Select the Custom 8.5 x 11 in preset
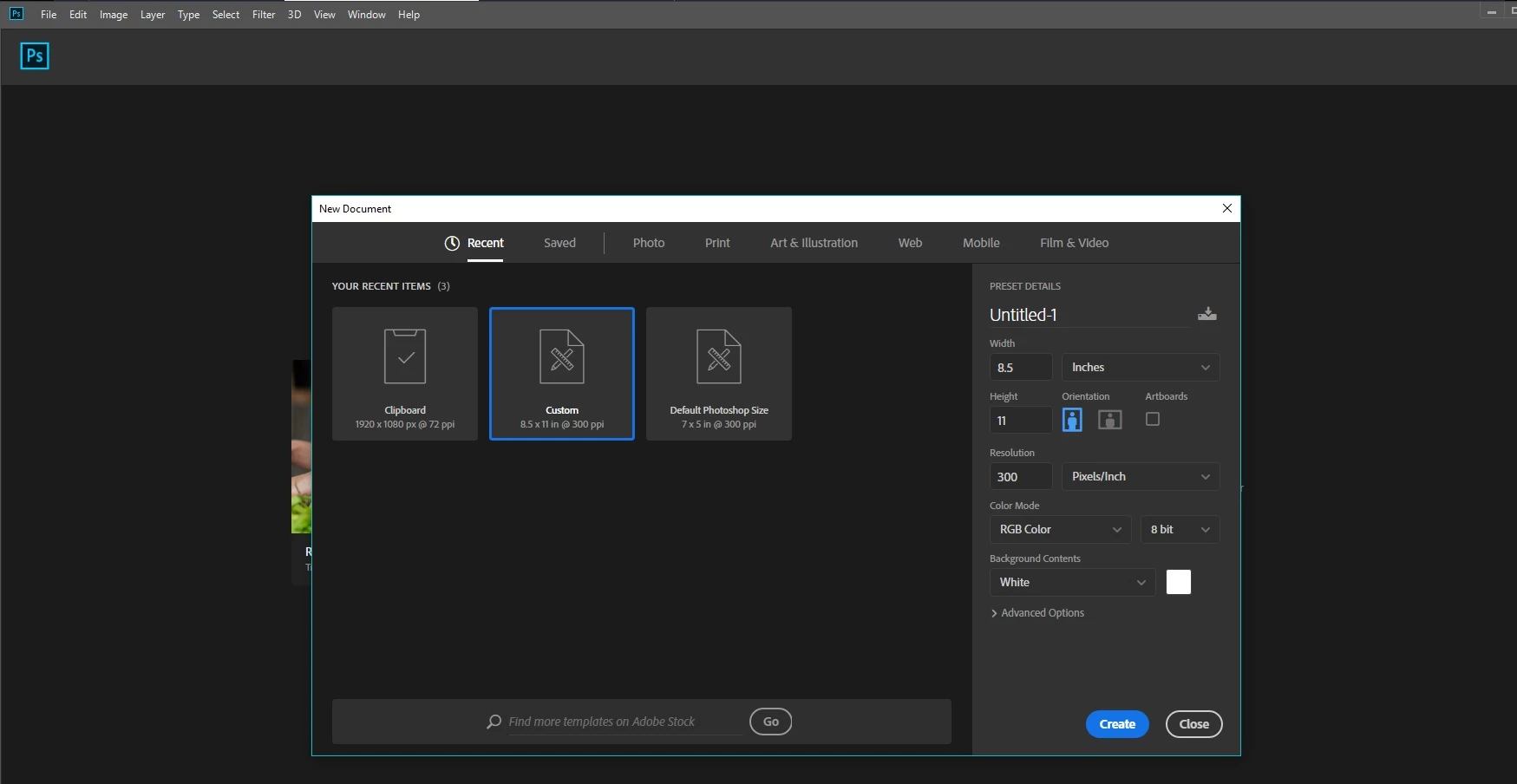Viewport: 1517px width, 784px height. coord(562,374)
